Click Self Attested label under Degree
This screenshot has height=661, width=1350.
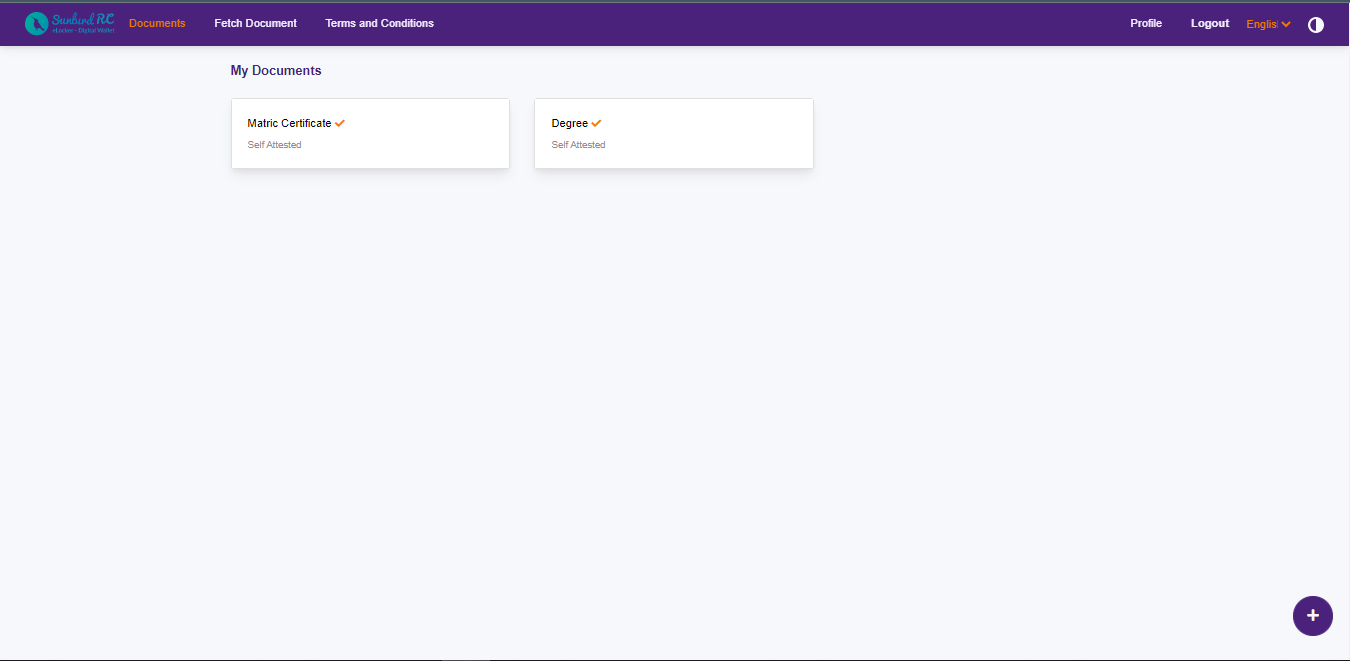click(578, 145)
